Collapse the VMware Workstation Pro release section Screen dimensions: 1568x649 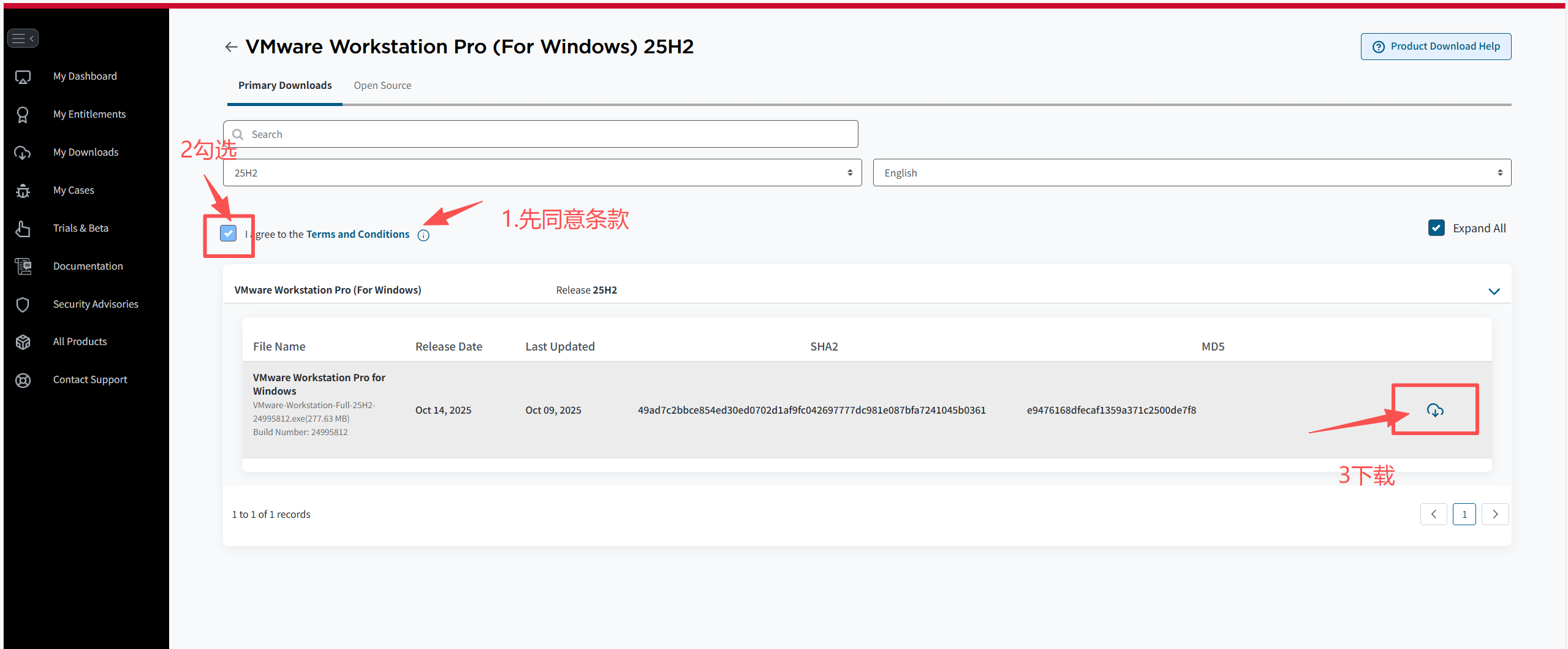coord(1494,291)
